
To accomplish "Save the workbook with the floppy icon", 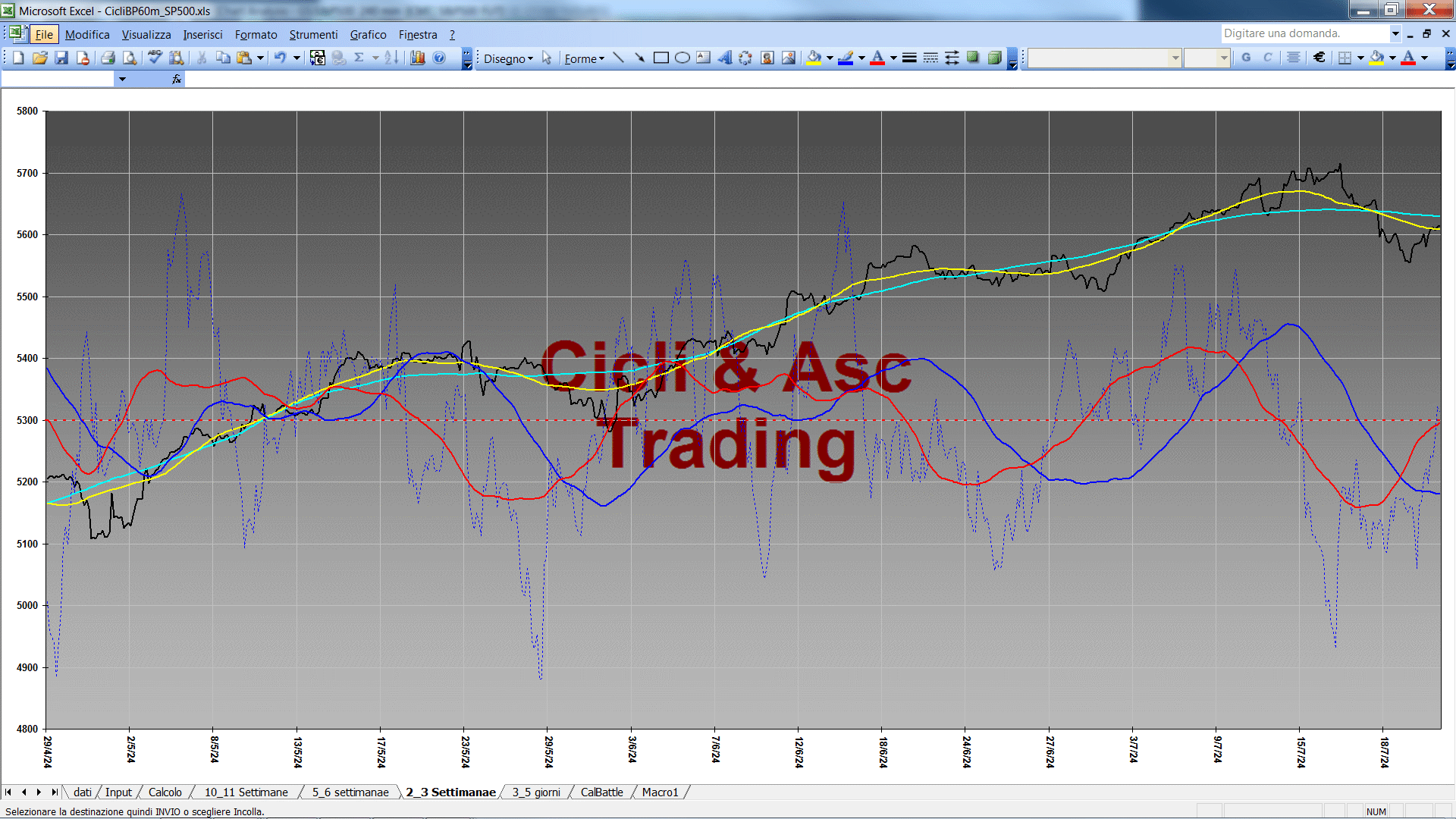I will tap(62, 58).
